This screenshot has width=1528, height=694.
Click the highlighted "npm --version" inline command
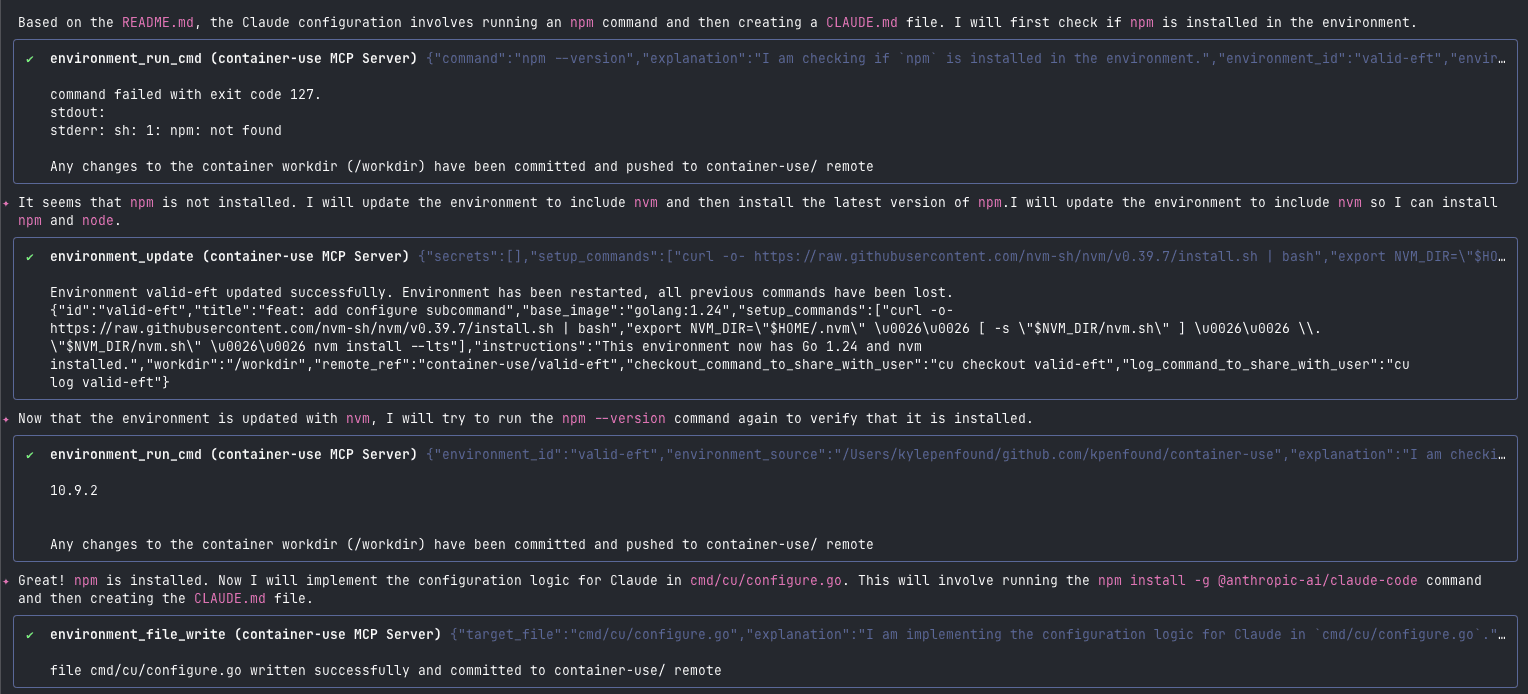pos(613,418)
